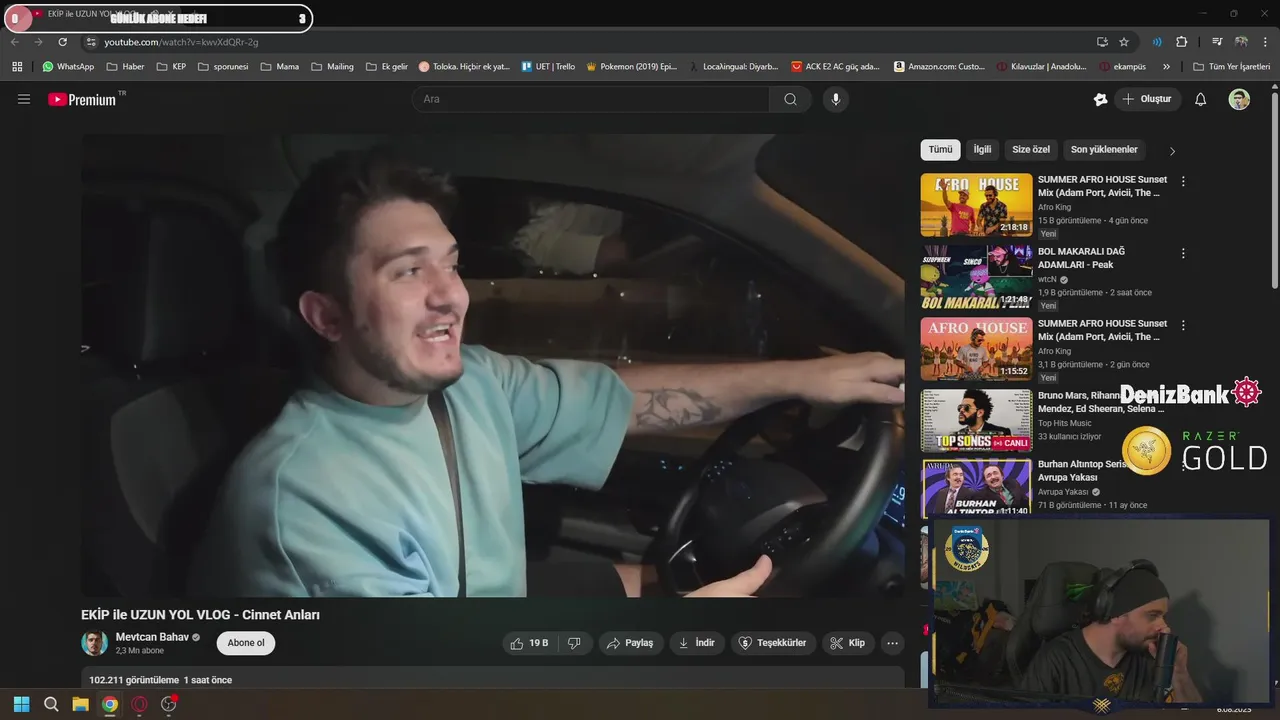Open the taskbar app with red badge
The height and width of the screenshot is (720, 1280).
coord(168,704)
